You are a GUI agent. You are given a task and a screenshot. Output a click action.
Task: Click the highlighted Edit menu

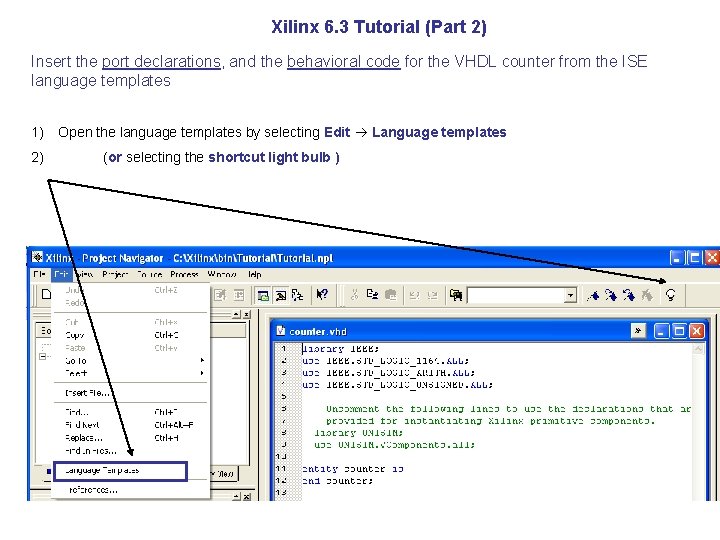[61, 274]
